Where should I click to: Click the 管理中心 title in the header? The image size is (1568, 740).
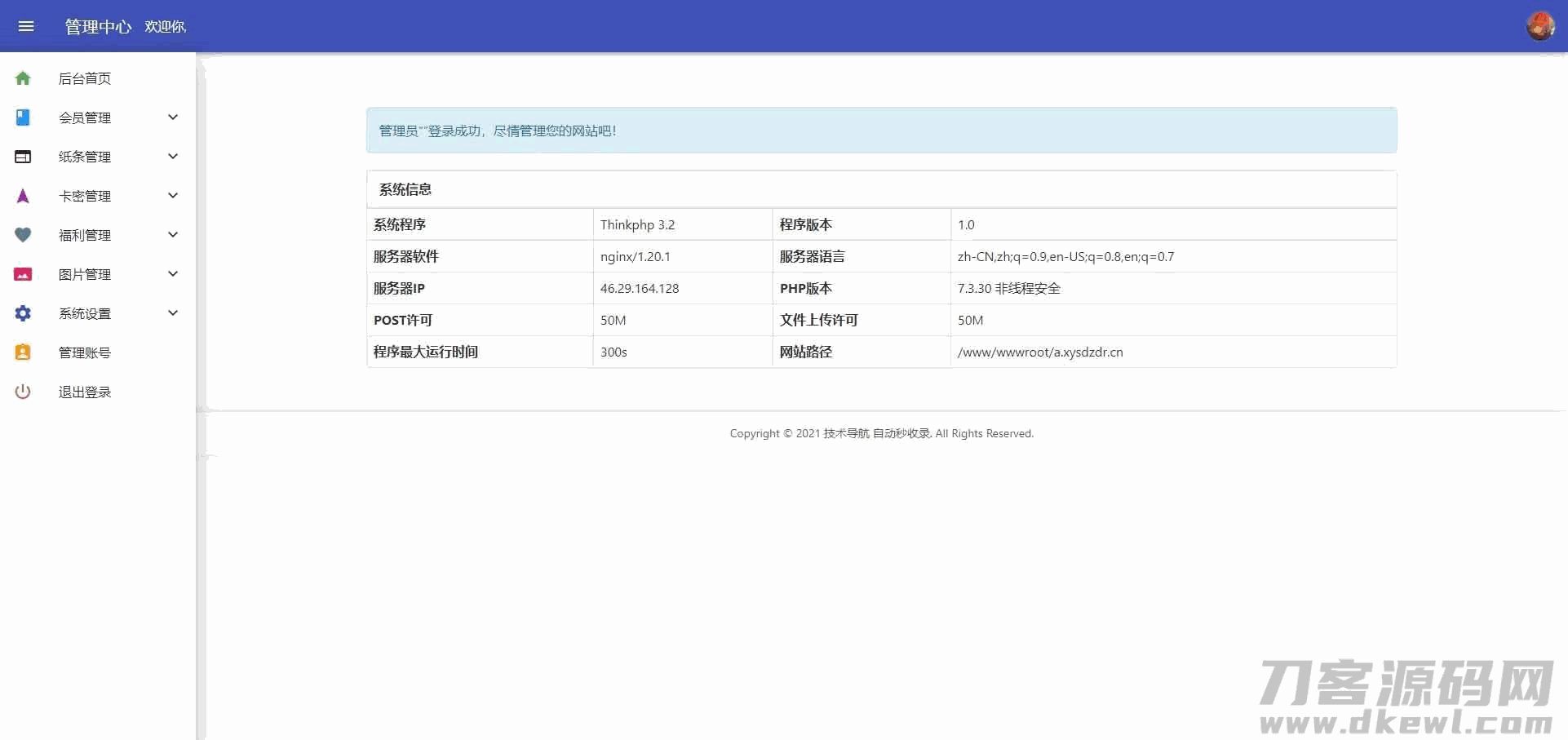point(98,27)
